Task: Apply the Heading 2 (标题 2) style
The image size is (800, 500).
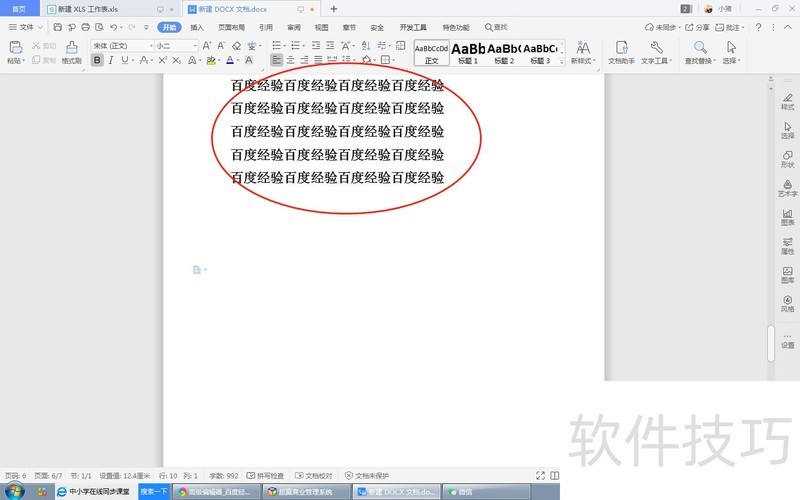Action: pos(504,53)
